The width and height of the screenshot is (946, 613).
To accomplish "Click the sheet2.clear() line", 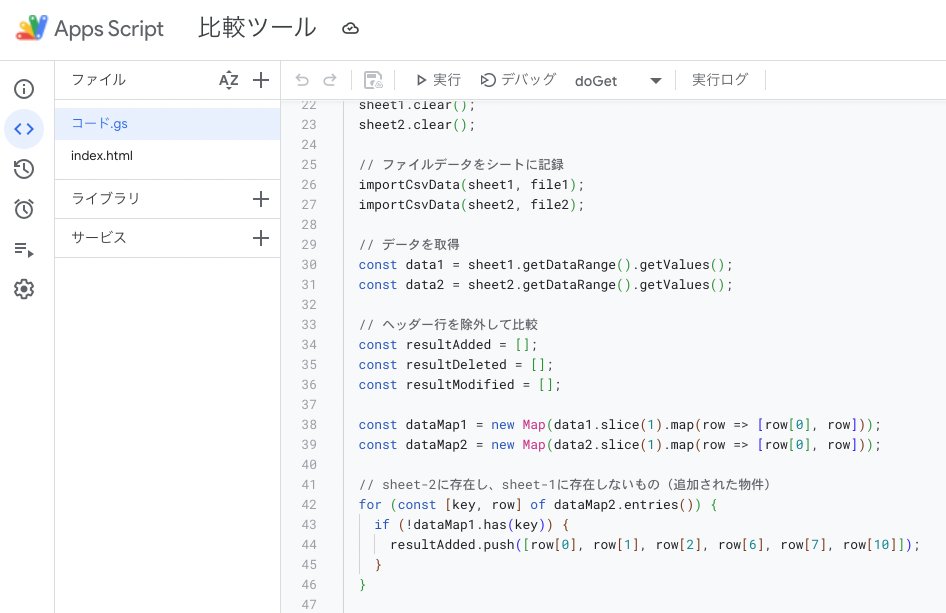I will (417, 125).
